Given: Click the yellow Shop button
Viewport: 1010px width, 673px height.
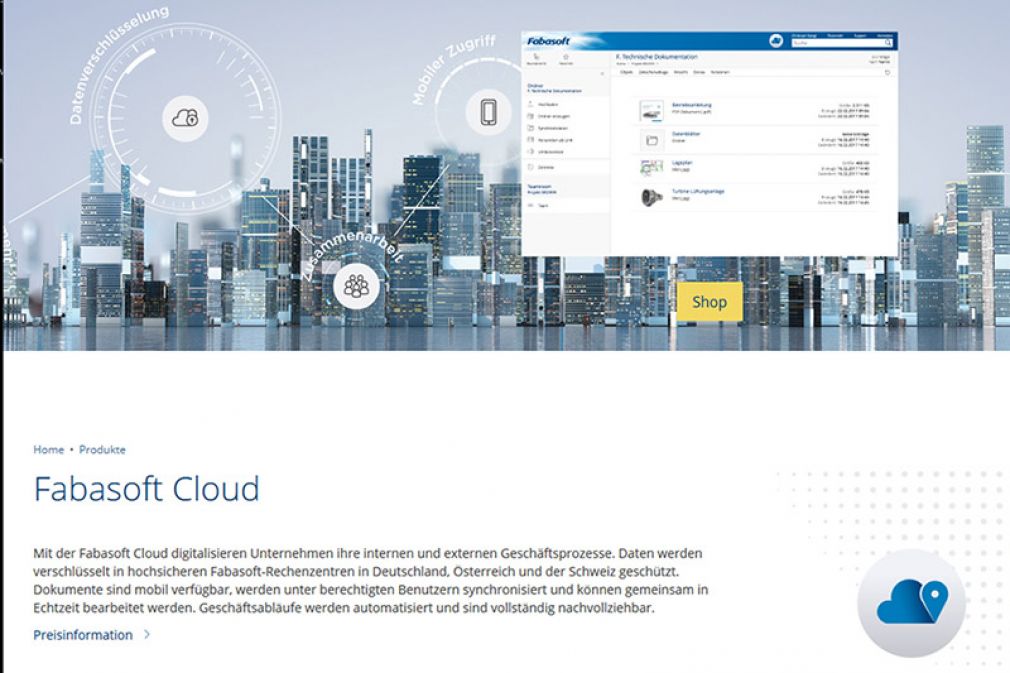Looking at the screenshot, I should tap(709, 302).
